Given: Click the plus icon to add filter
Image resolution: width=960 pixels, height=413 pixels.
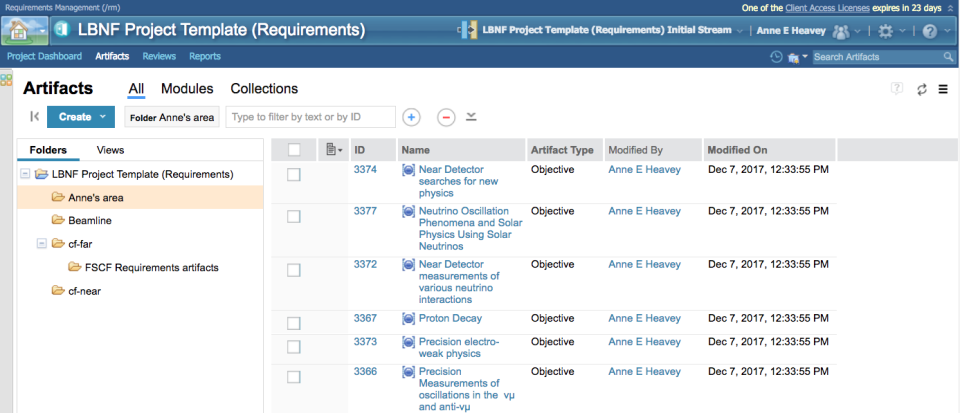Looking at the screenshot, I should [411, 117].
